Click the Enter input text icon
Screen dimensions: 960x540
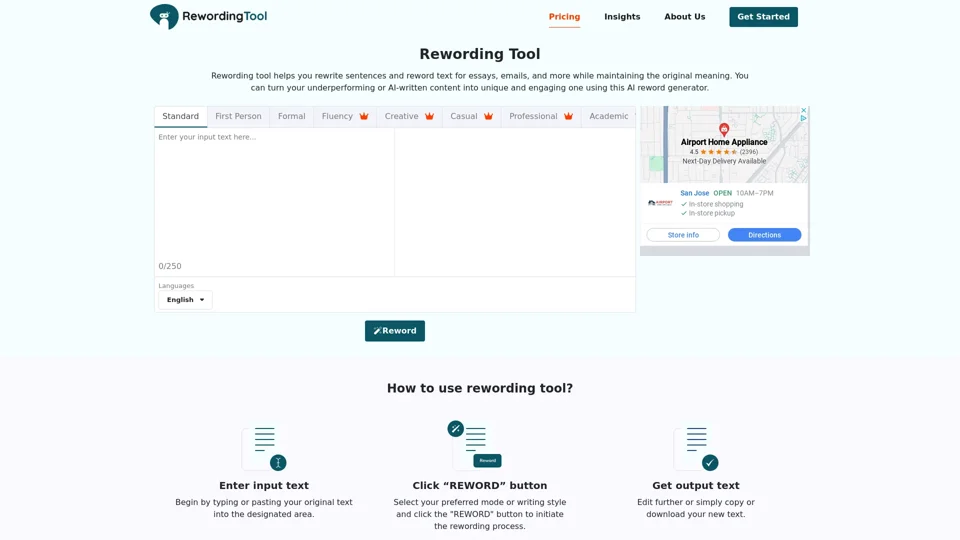[x=264, y=448]
